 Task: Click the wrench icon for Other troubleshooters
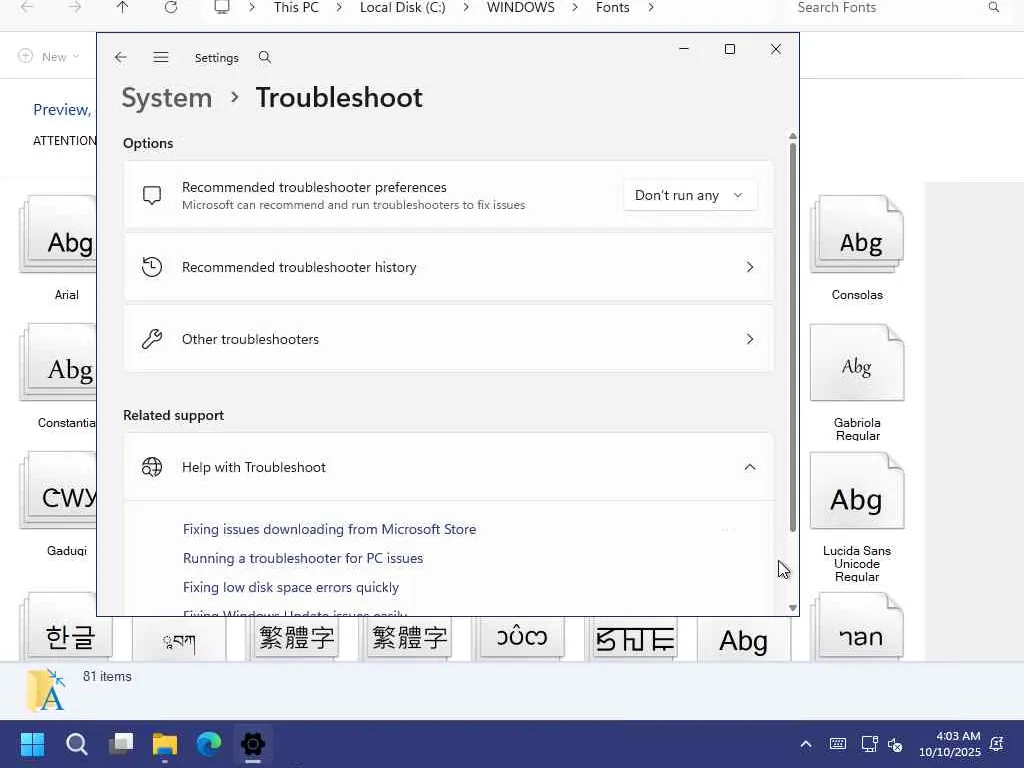click(152, 339)
